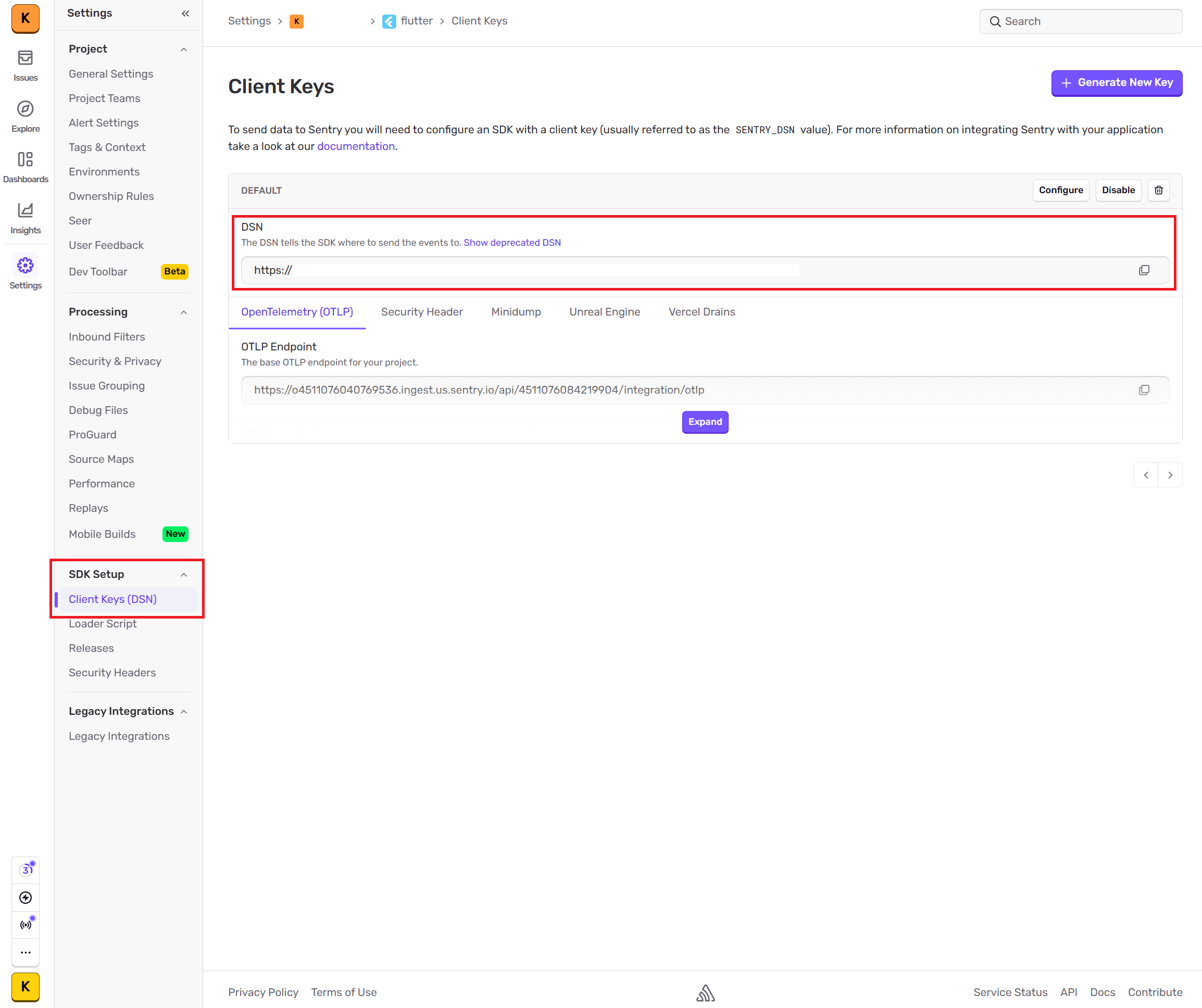
Task: Open the documentation link
Action: [x=356, y=146]
